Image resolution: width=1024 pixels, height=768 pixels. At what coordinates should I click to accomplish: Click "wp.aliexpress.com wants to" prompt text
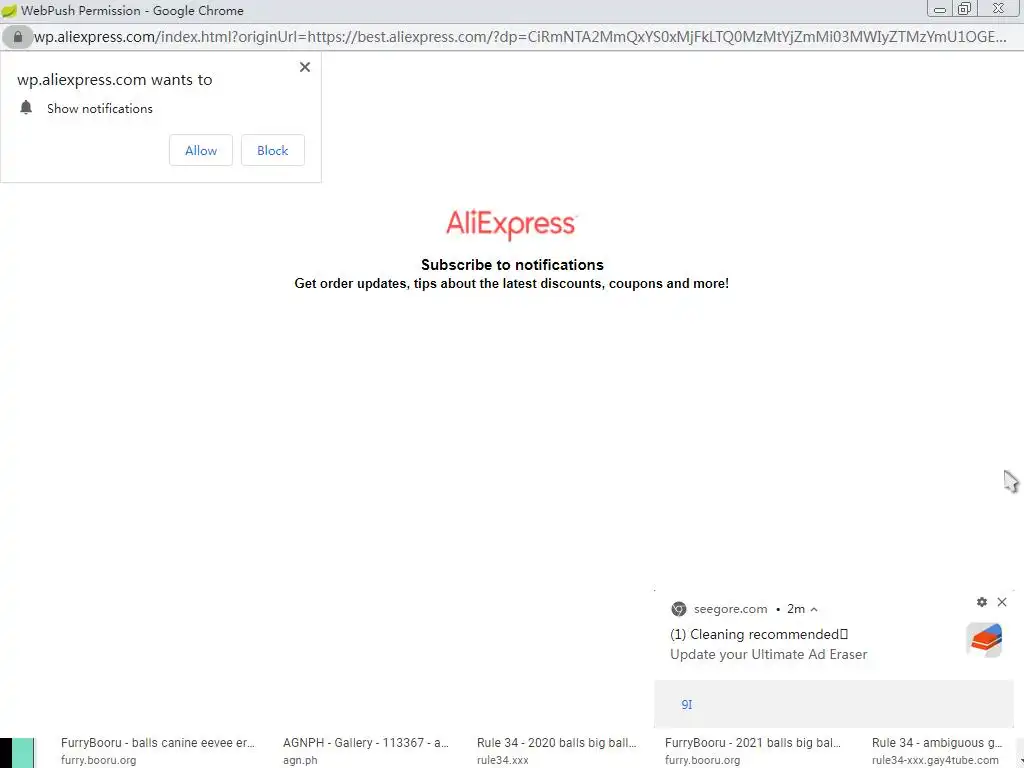(114, 80)
